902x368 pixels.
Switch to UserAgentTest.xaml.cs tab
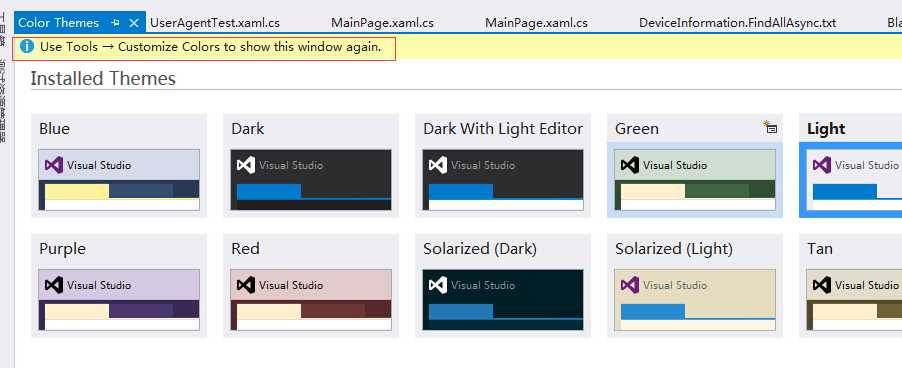[215, 23]
